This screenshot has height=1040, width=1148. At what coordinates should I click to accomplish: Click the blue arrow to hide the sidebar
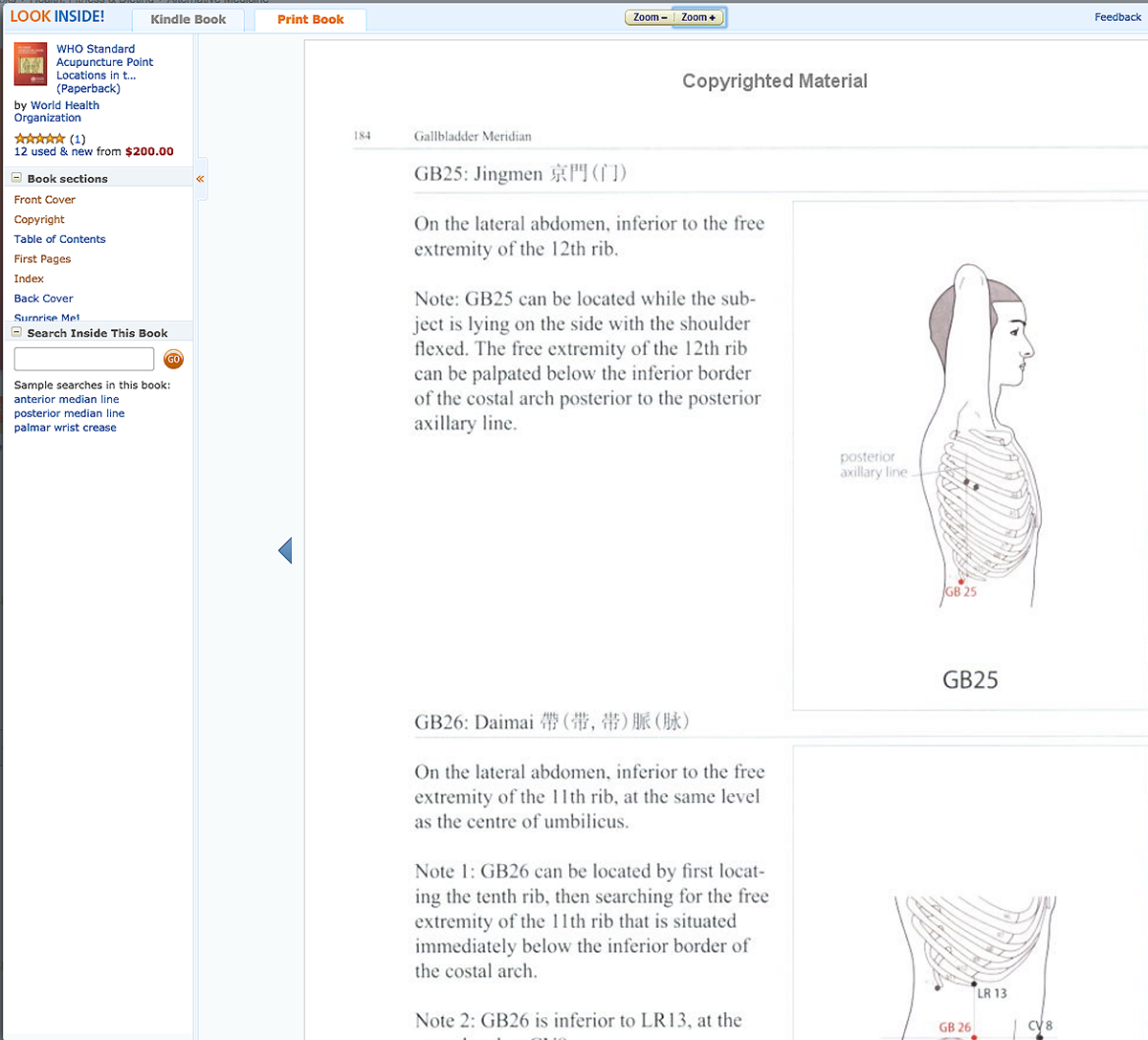[284, 550]
